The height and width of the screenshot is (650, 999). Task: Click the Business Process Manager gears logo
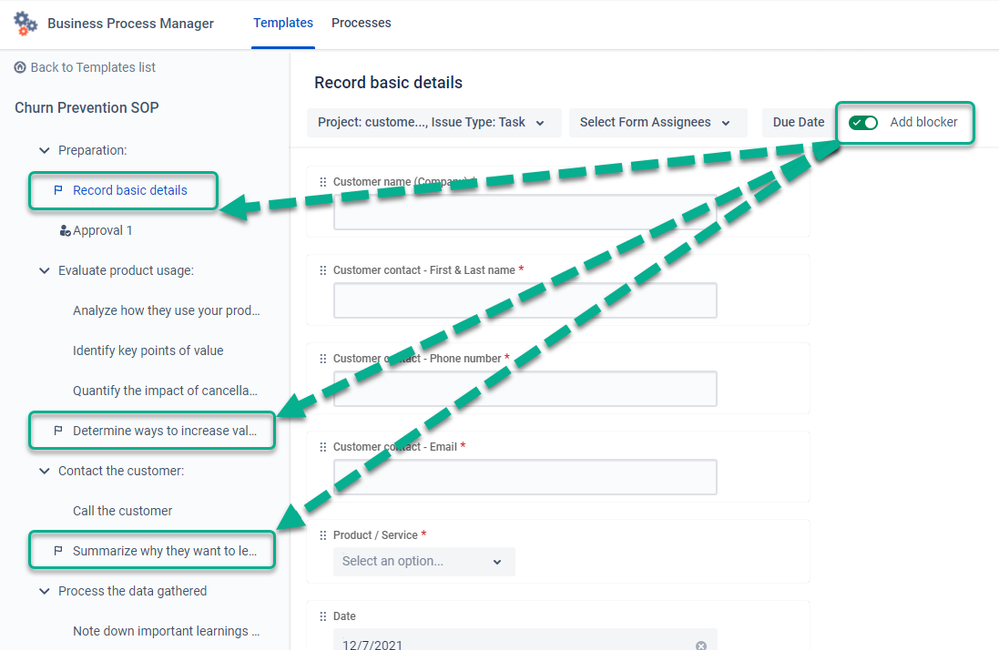coord(25,24)
